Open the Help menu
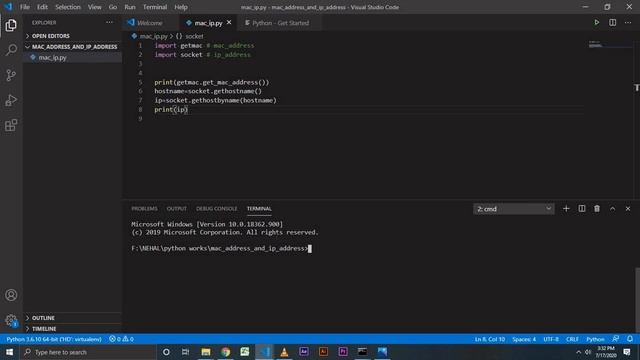 click(181, 7)
